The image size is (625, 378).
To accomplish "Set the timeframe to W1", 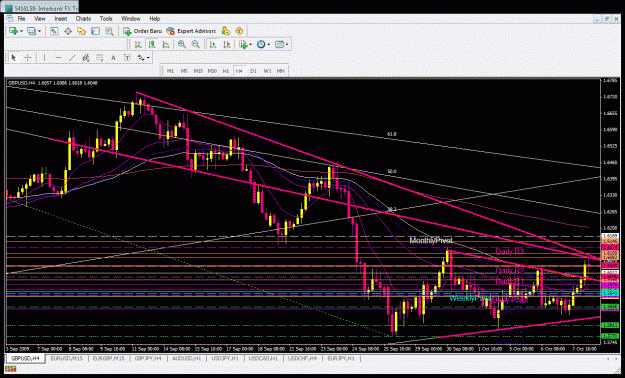I will [x=267, y=71].
